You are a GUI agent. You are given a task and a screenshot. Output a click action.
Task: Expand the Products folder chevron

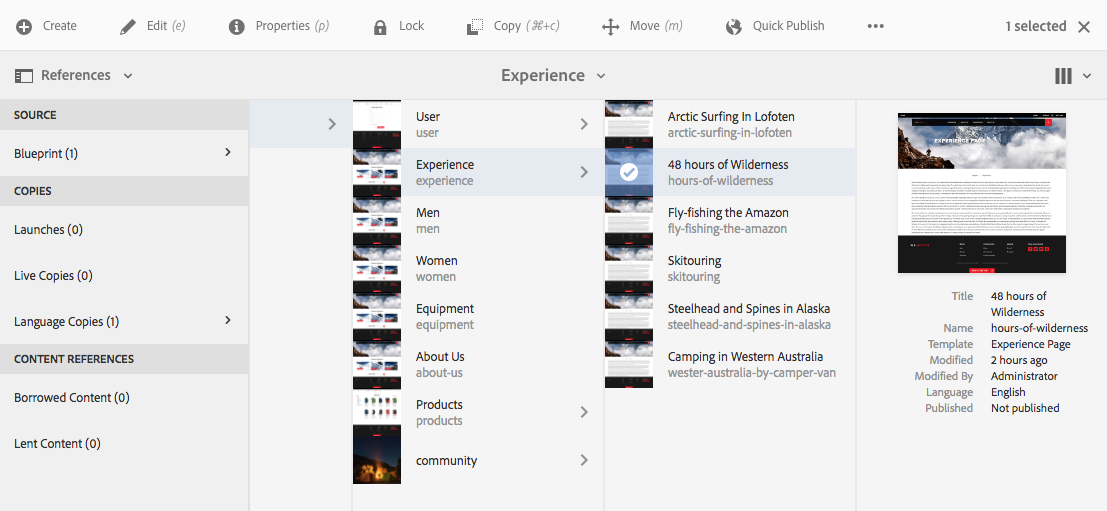pyautogui.click(x=584, y=412)
